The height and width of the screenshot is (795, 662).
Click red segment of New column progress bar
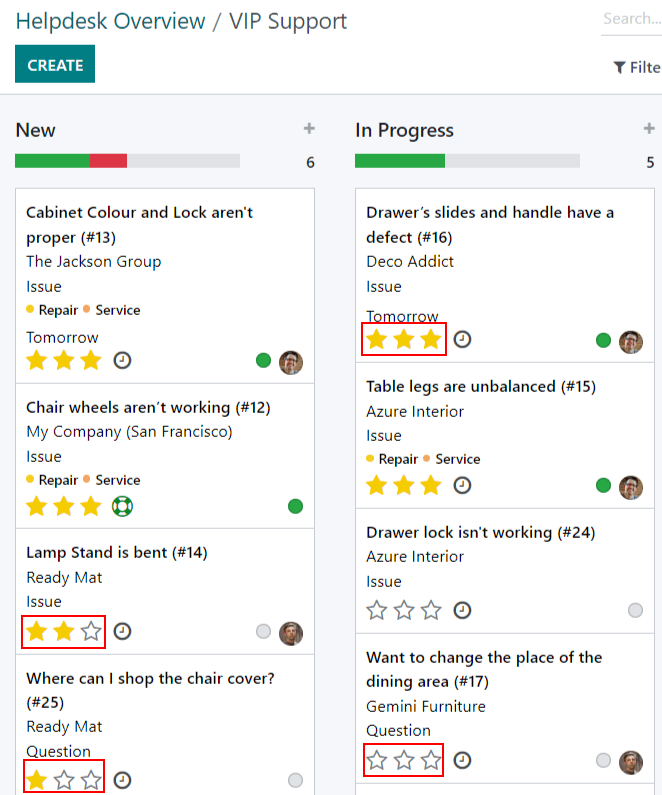pos(108,161)
